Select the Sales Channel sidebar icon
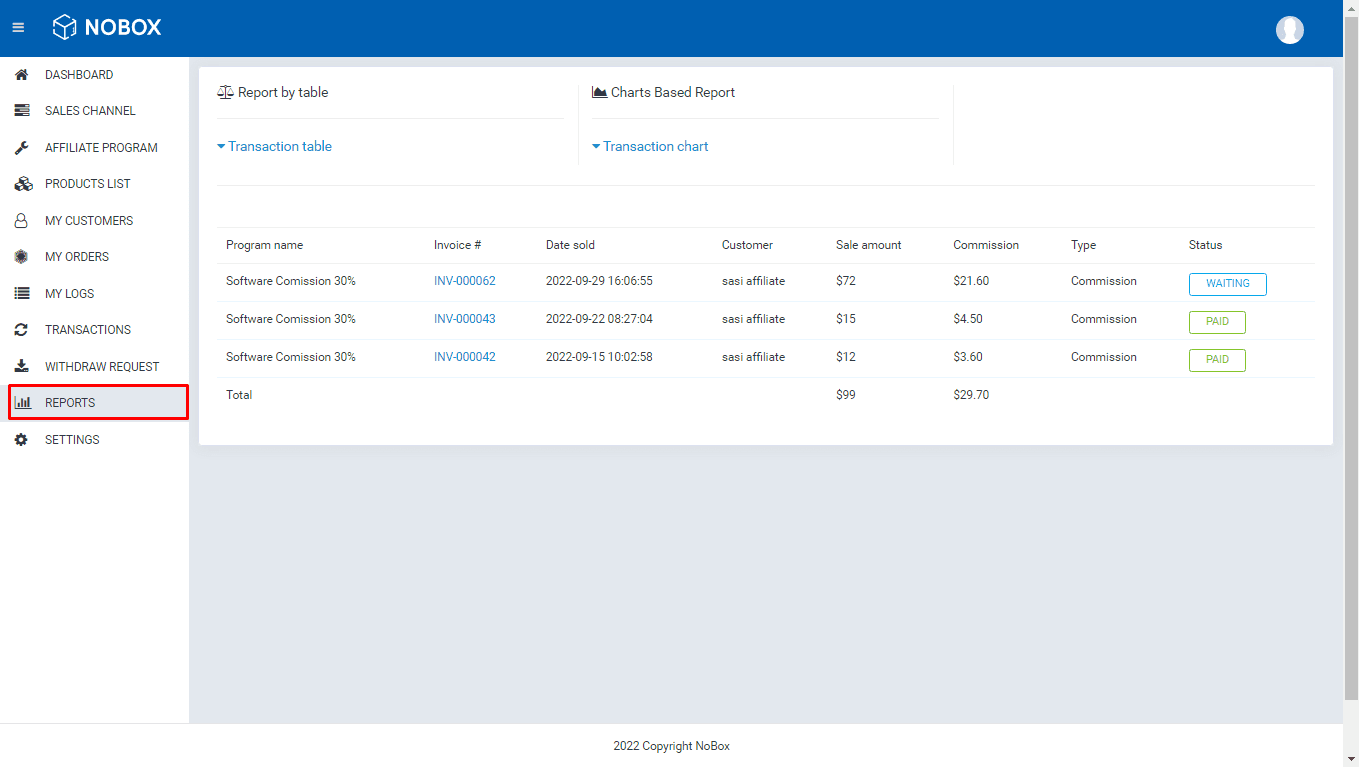This screenshot has height=767, width=1359. (x=21, y=110)
